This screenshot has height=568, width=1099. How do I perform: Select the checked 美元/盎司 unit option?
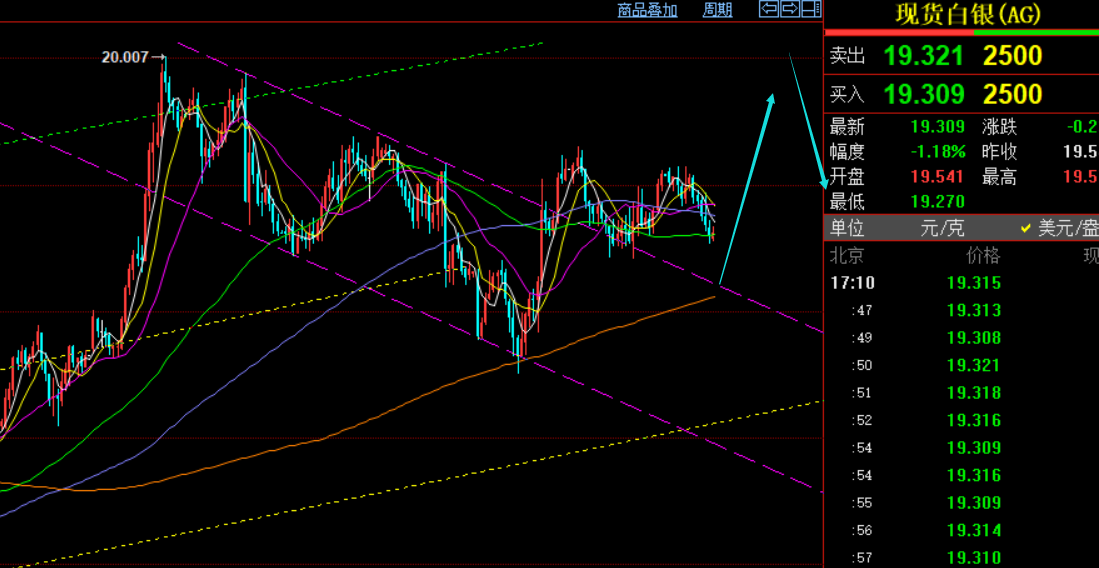click(x=1059, y=229)
